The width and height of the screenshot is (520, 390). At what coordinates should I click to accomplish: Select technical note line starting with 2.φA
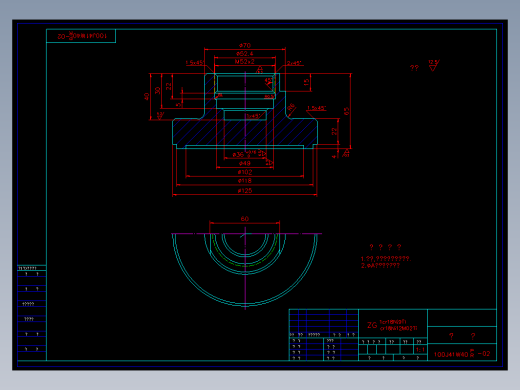click(x=380, y=266)
